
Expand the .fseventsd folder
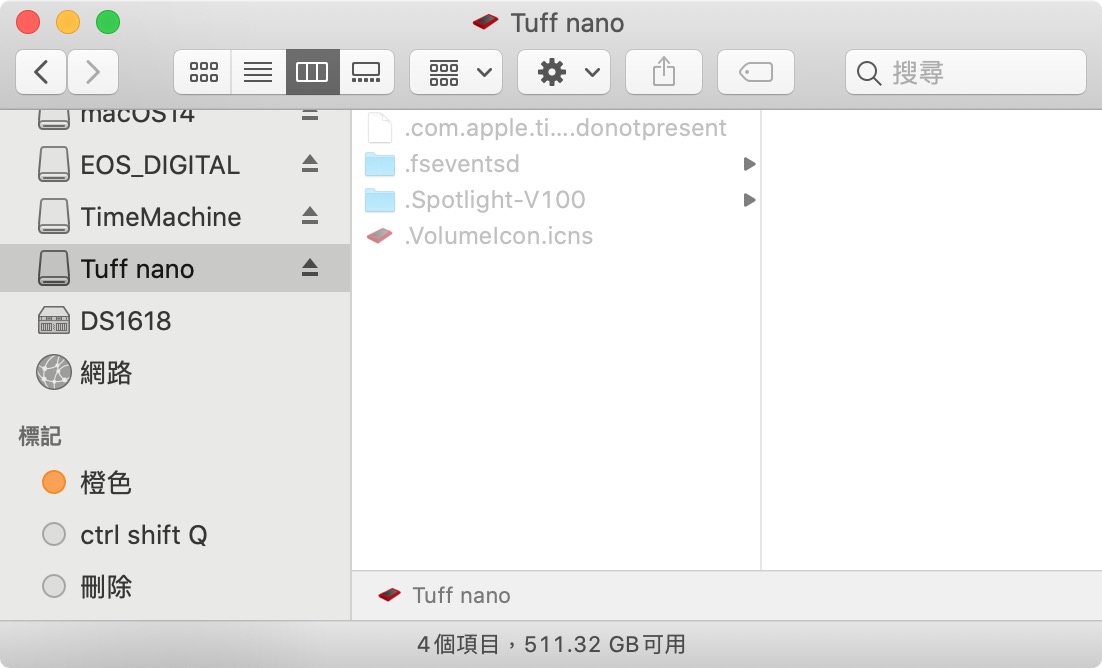coord(749,164)
